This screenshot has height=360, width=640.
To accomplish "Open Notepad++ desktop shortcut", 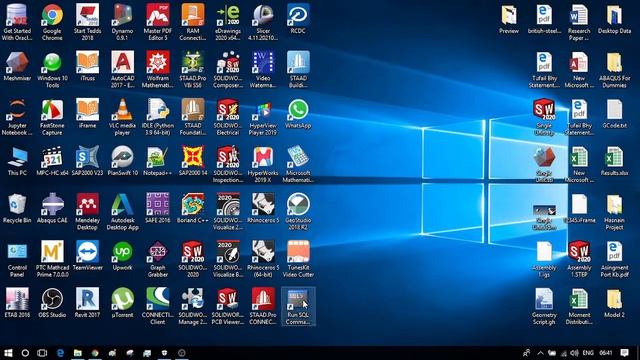I will [x=158, y=161].
